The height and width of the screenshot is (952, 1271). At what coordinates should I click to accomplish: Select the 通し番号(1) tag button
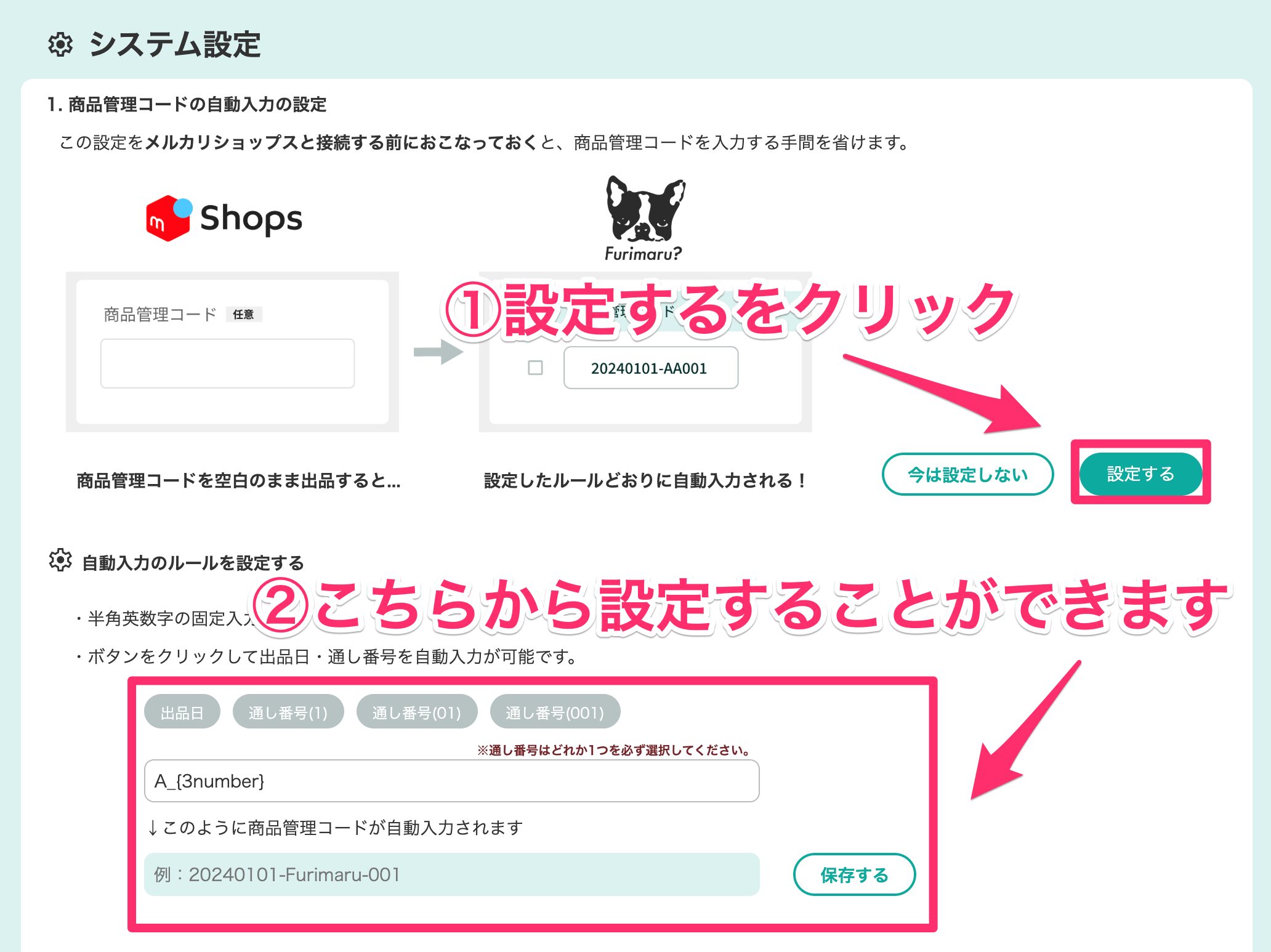(288, 712)
